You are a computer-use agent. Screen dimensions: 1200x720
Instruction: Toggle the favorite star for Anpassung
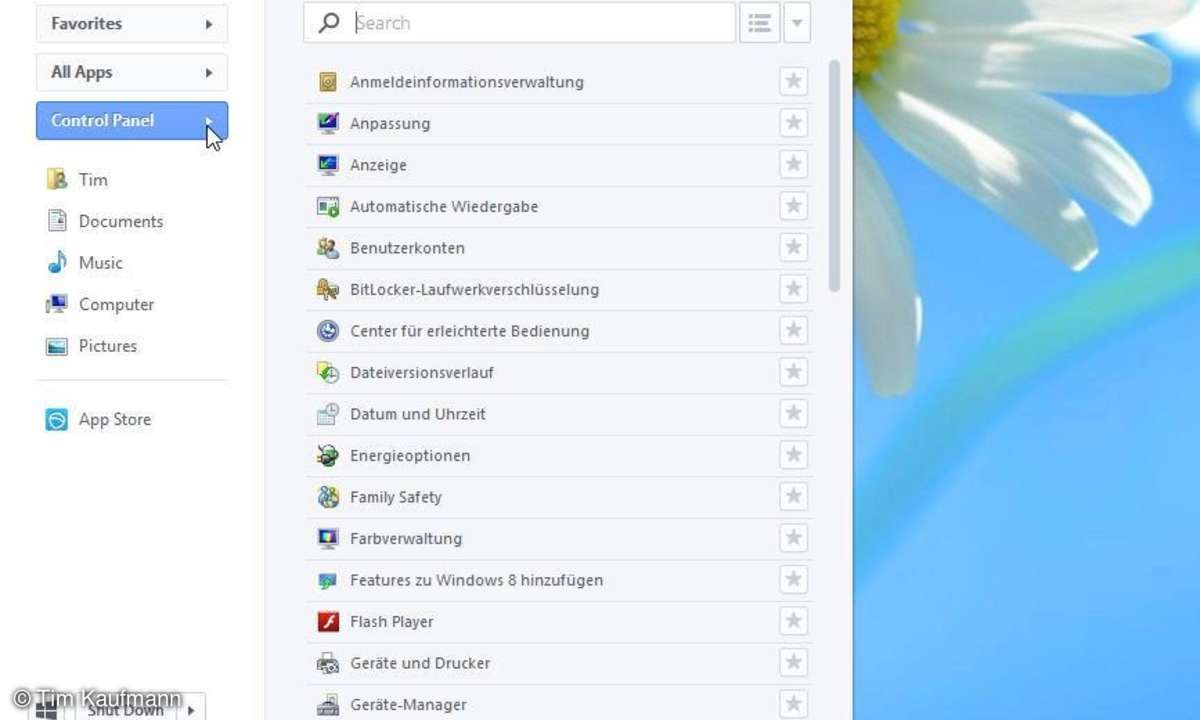pyautogui.click(x=794, y=124)
